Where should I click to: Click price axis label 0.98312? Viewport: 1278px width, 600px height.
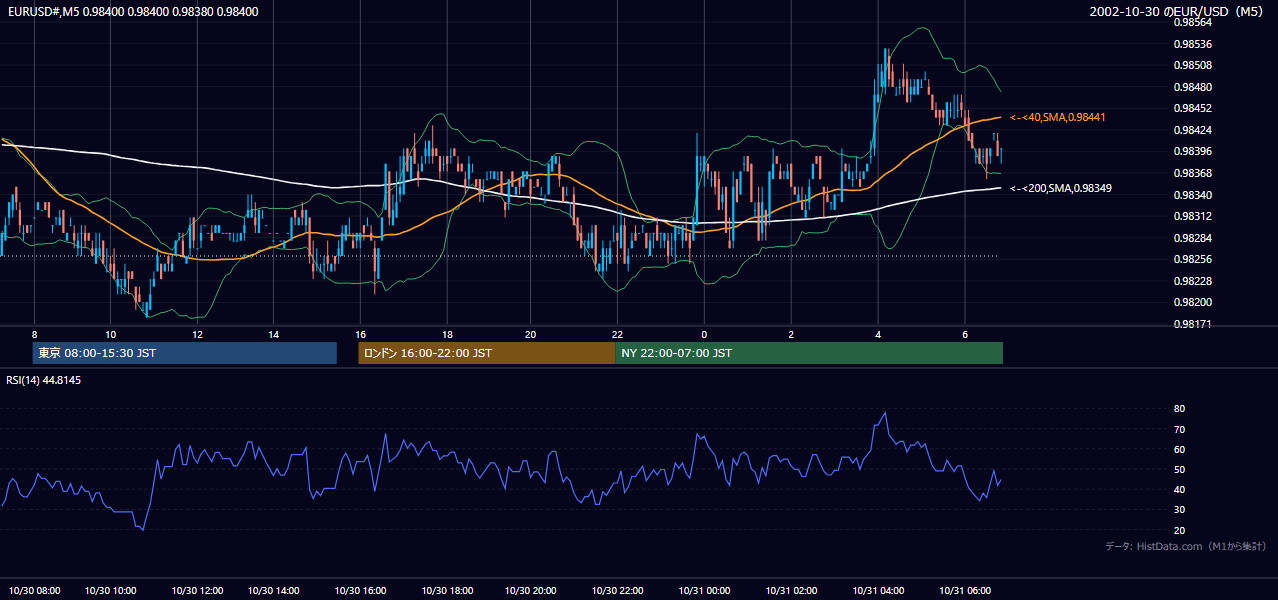(1192, 216)
